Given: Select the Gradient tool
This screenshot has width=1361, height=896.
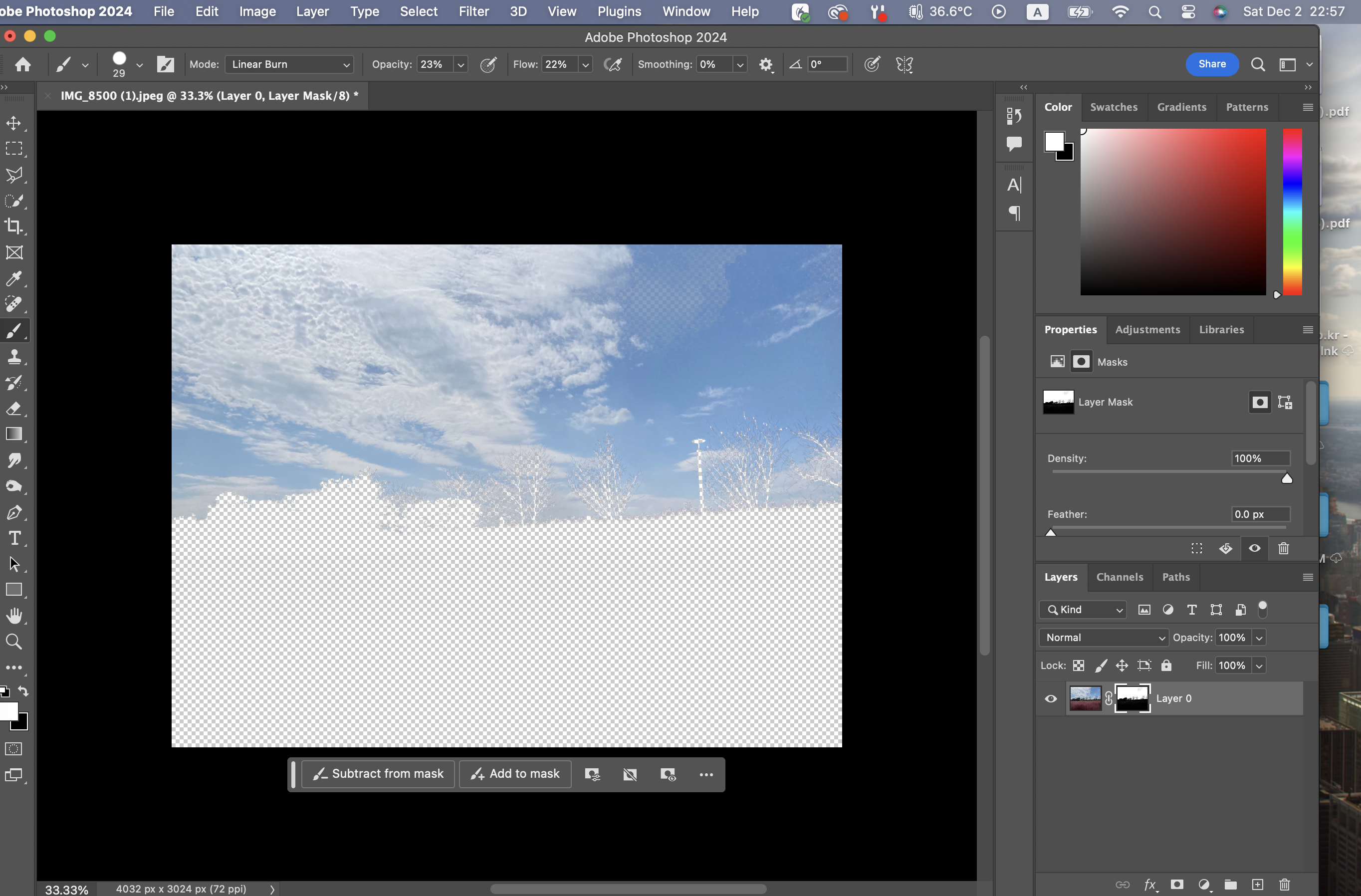Looking at the screenshot, I should [x=14, y=434].
